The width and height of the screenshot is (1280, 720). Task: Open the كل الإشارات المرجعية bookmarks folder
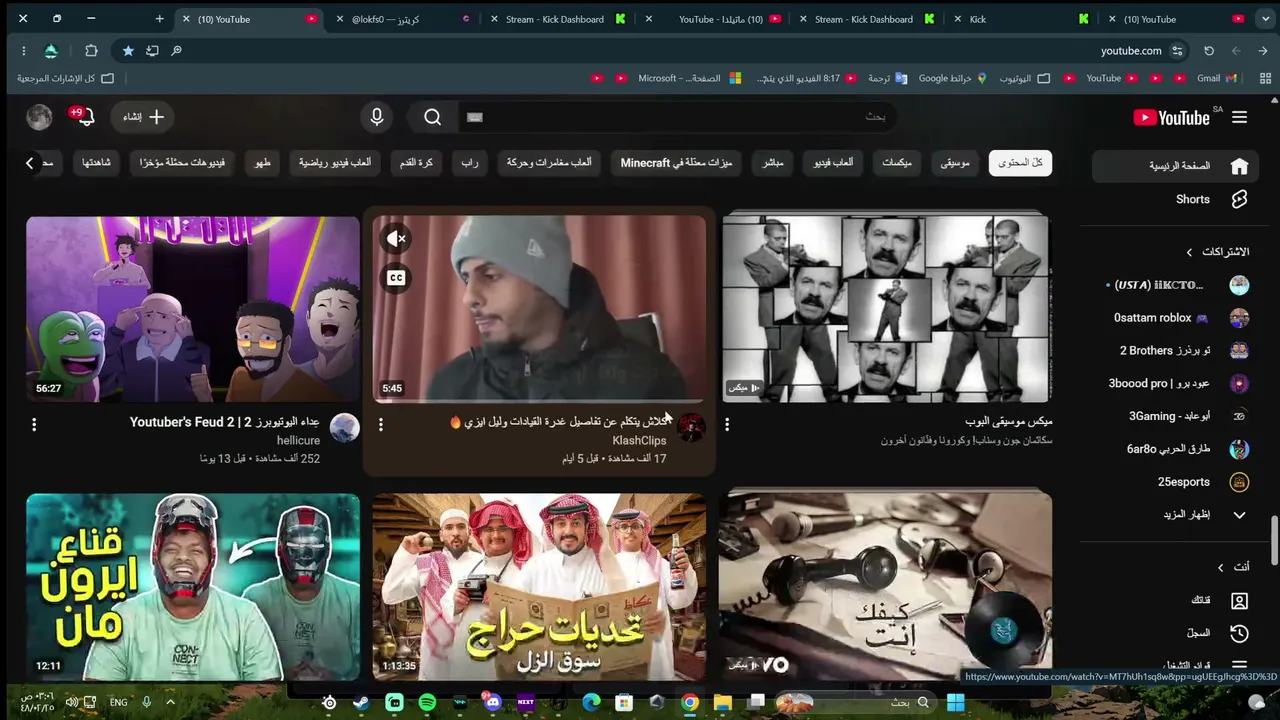pyautogui.click(x=66, y=78)
